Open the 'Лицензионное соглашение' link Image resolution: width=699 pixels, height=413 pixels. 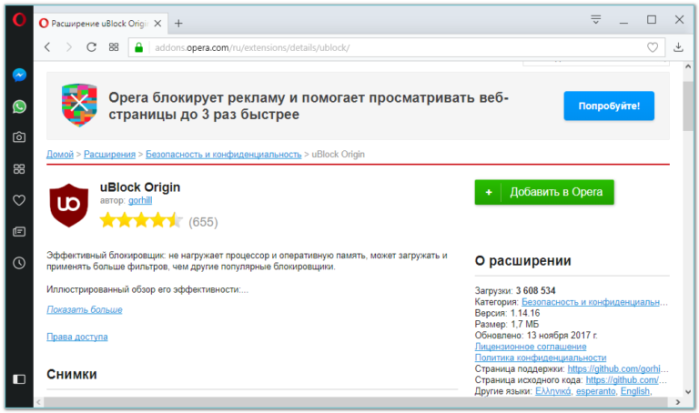(x=530, y=347)
